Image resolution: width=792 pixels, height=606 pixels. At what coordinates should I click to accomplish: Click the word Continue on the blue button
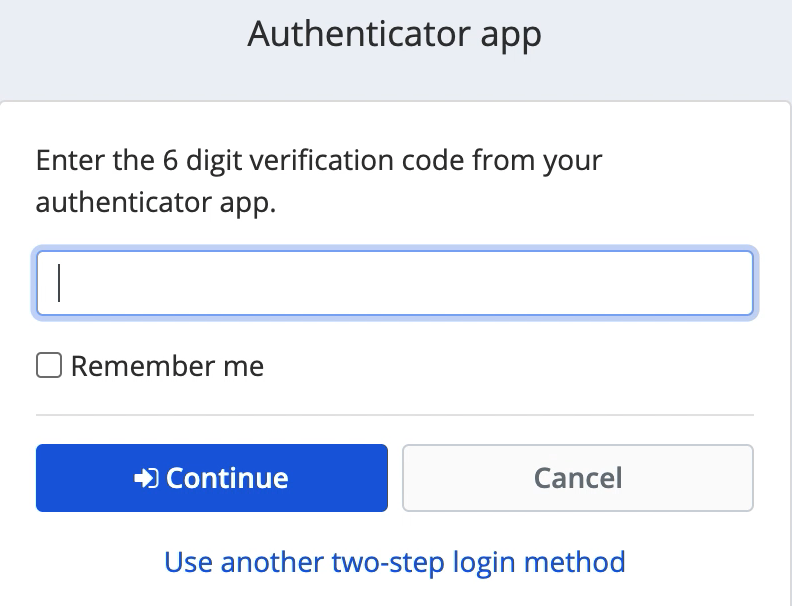(x=227, y=478)
